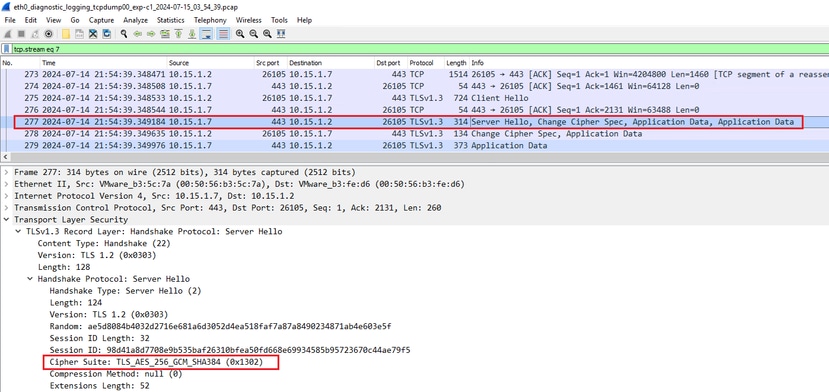This screenshot has height=392, width=829.
Task: Reset text to normal size
Action: click(x=268, y=34)
